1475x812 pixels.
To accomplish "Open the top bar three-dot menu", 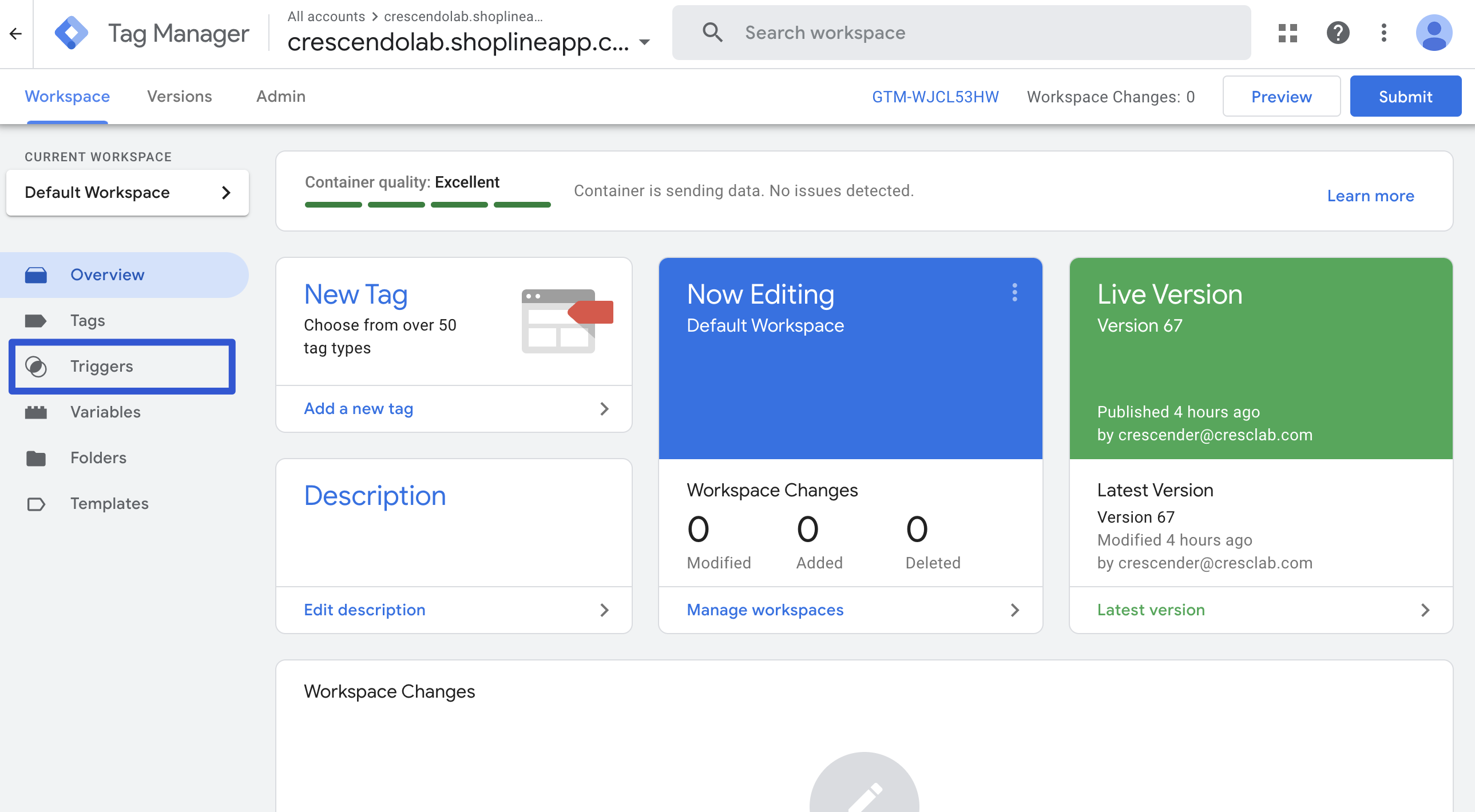I will 1383,33.
